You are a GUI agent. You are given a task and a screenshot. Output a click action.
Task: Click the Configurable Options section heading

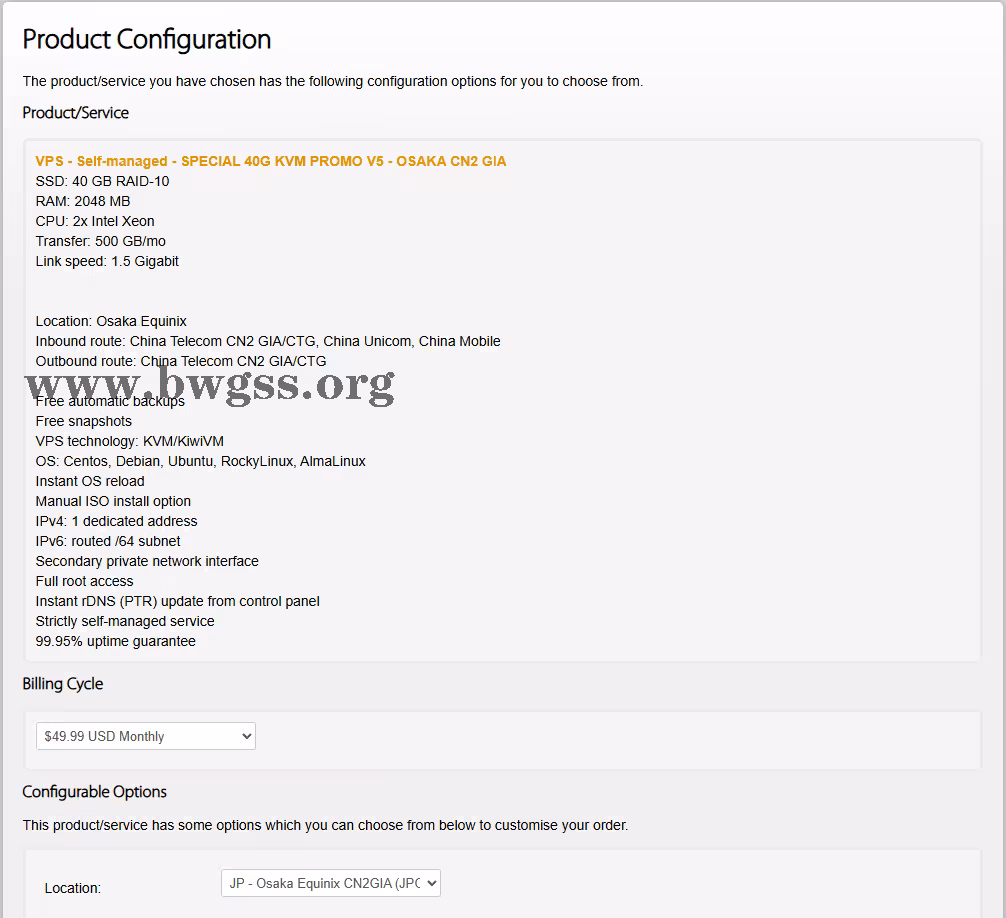[x=94, y=792]
